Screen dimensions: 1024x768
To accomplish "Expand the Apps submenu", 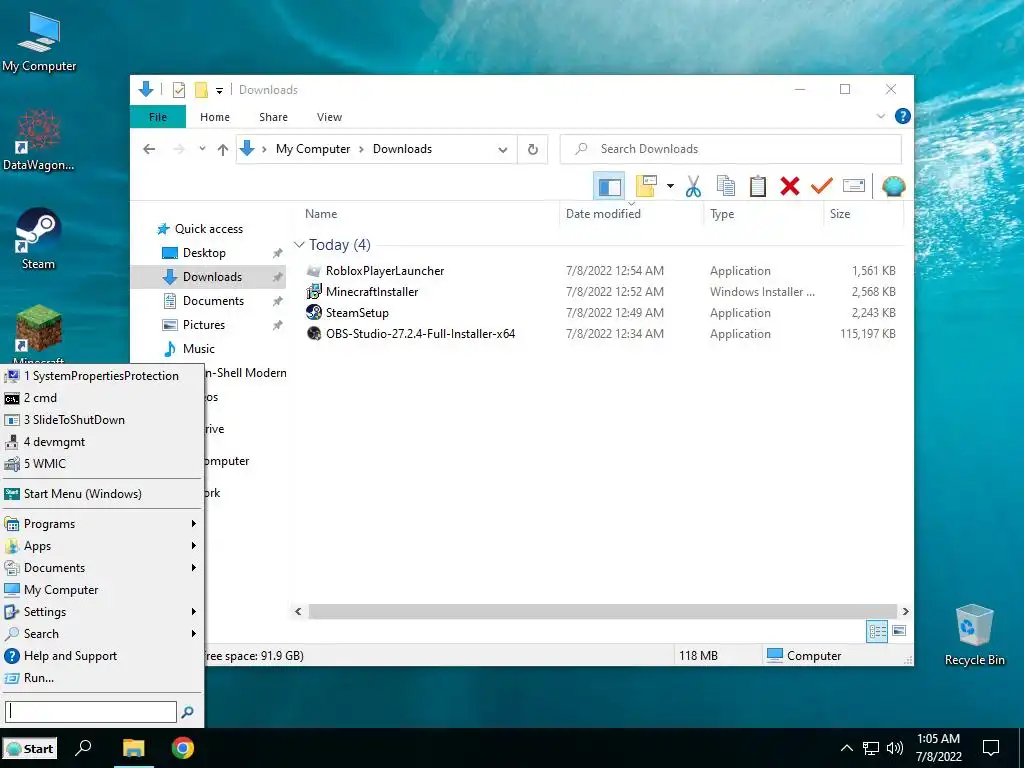I will (x=102, y=546).
